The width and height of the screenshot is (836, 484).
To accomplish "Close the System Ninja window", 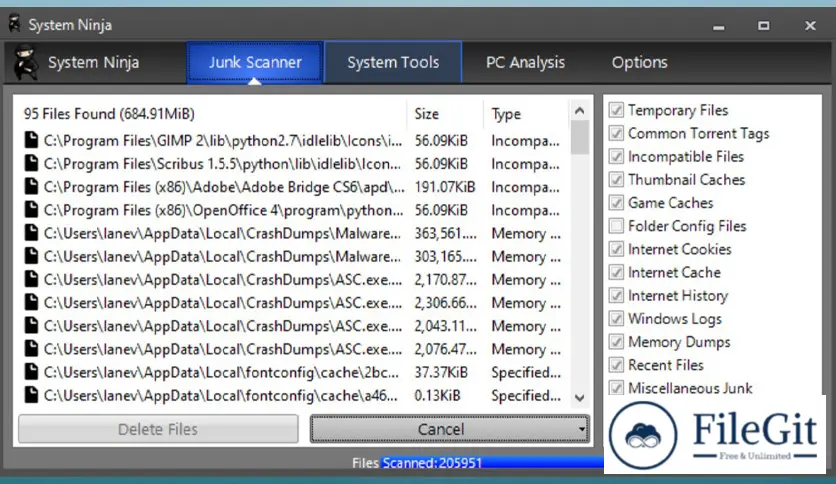I will (x=810, y=26).
